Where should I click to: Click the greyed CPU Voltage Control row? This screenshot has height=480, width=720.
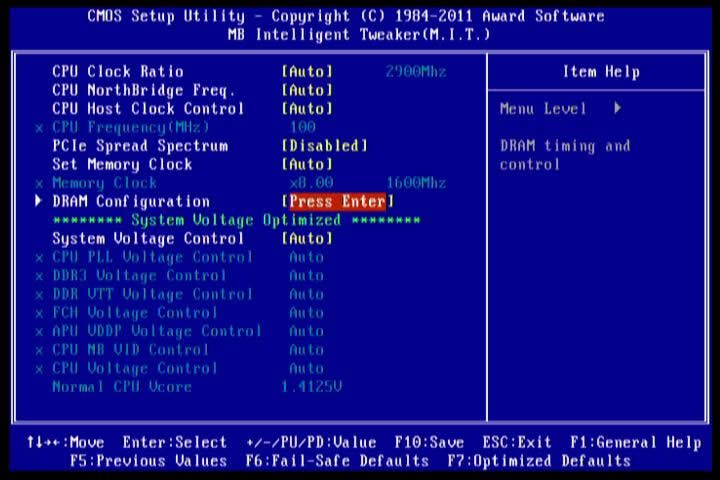(x=135, y=369)
